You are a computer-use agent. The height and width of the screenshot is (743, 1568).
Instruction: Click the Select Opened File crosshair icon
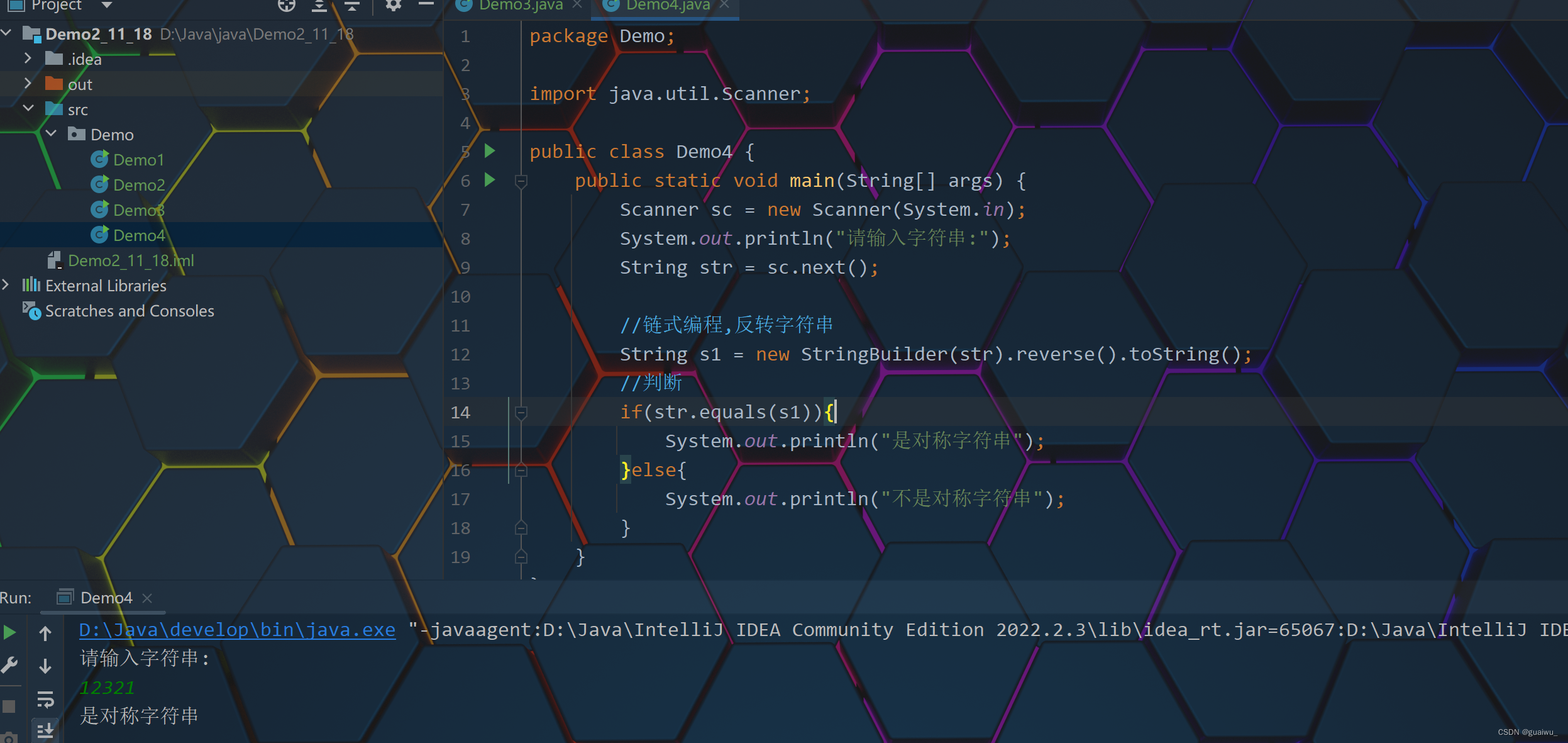[287, 6]
